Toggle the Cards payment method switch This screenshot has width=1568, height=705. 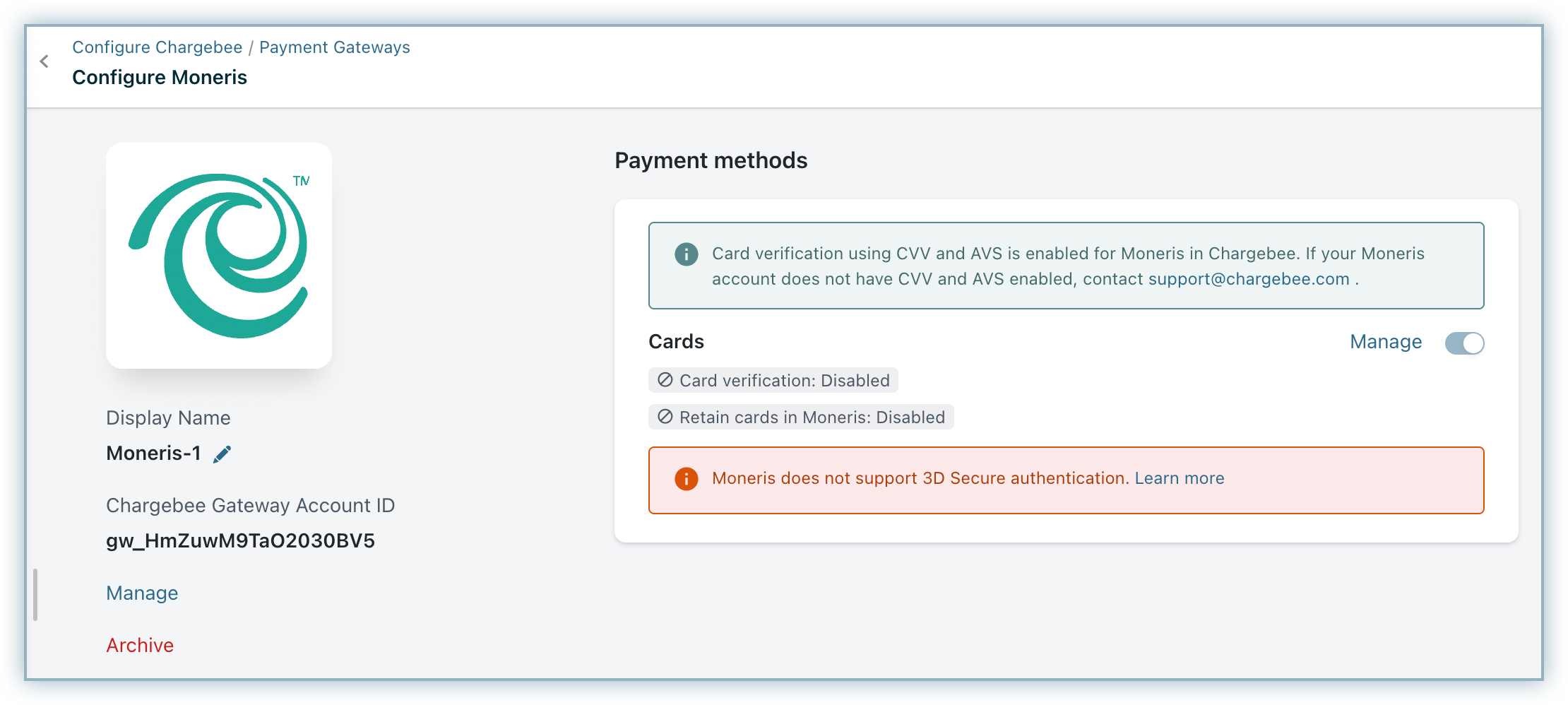coord(1464,343)
